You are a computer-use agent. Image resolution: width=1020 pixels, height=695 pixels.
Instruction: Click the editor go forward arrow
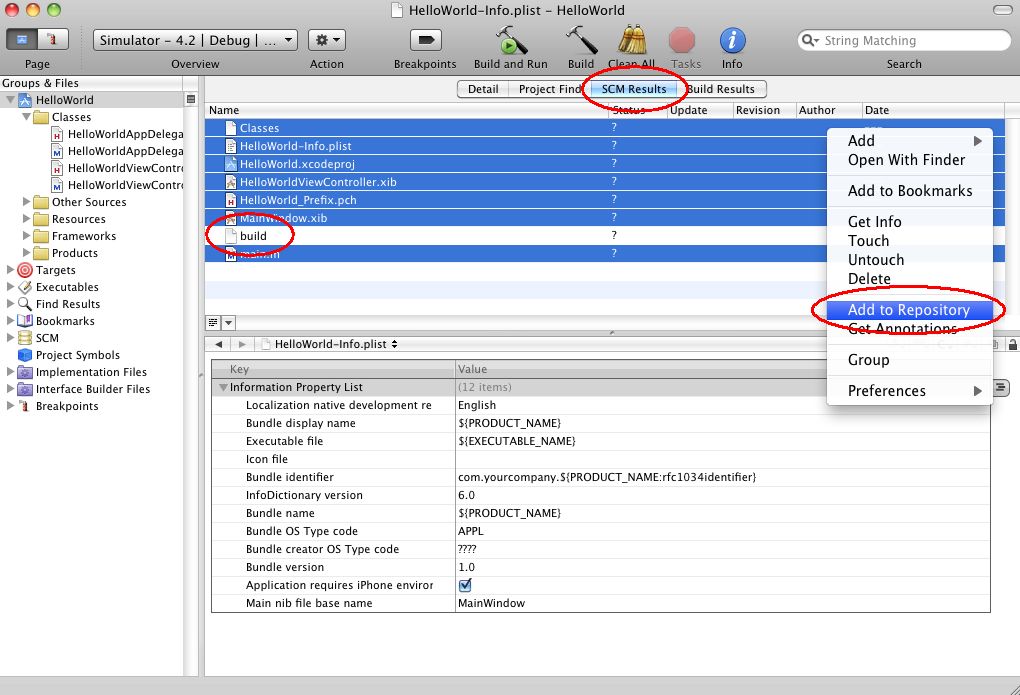pyautogui.click(x=242, y=344)
